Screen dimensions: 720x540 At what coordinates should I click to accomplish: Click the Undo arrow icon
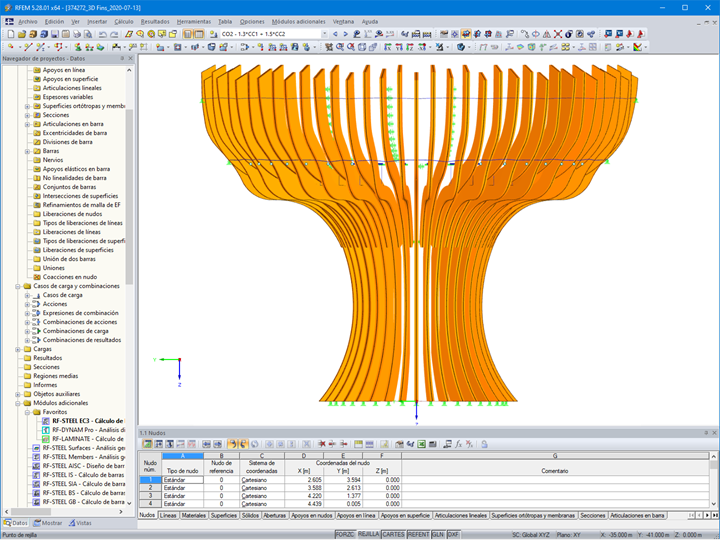(103, 34)
